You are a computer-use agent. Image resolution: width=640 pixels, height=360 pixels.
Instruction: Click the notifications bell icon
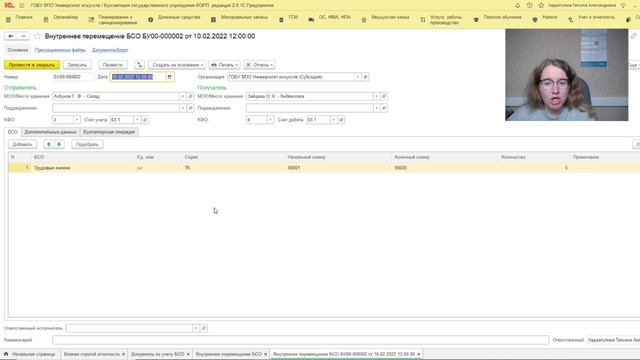[x=518, y=5]
